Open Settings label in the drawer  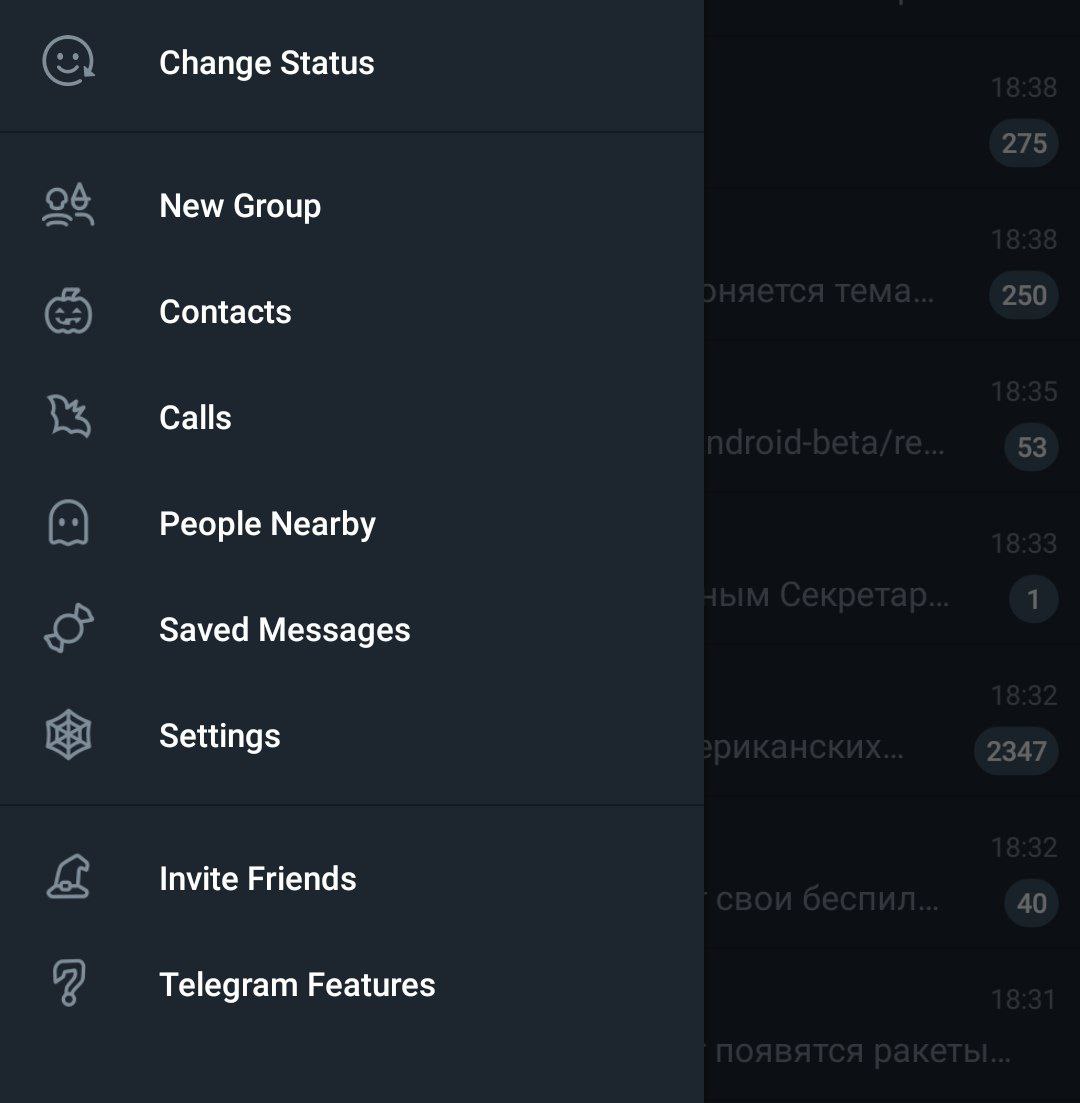point(219,736)
